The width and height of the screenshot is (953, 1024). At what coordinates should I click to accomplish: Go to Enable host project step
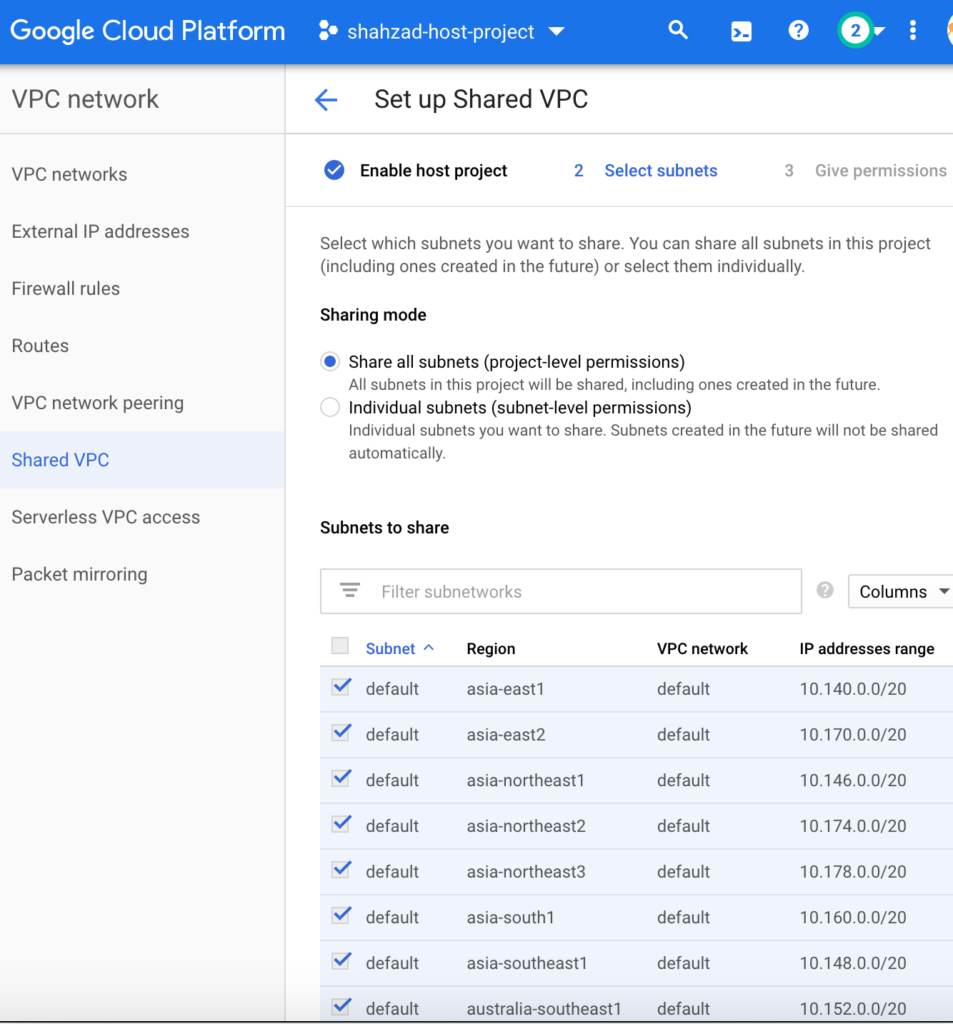[x=416, y=170]
